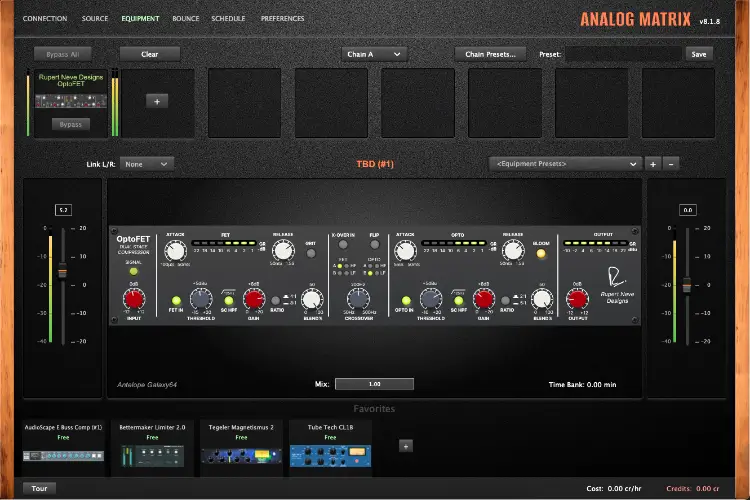
Task: Toggle the X-OVER IN switch
Action: [342, 243]
